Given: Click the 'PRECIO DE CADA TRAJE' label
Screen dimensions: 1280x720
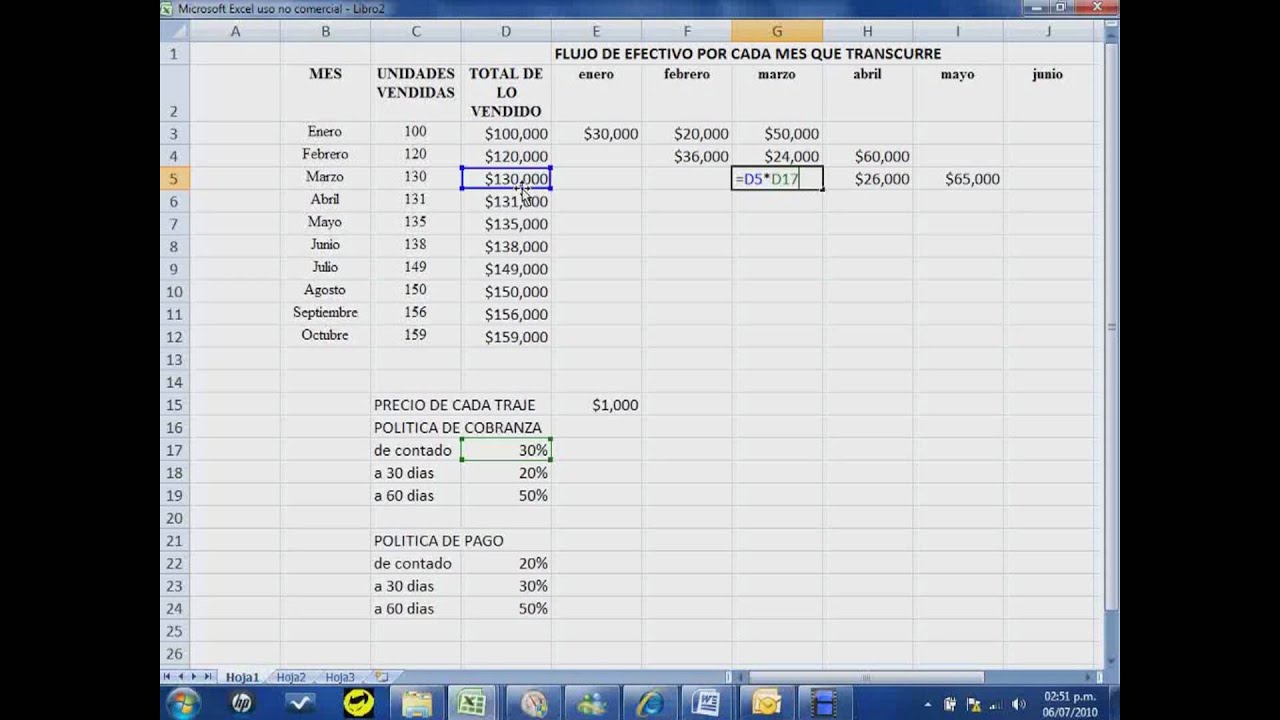Looking at the screenshot, I should [x=454, y=405].
